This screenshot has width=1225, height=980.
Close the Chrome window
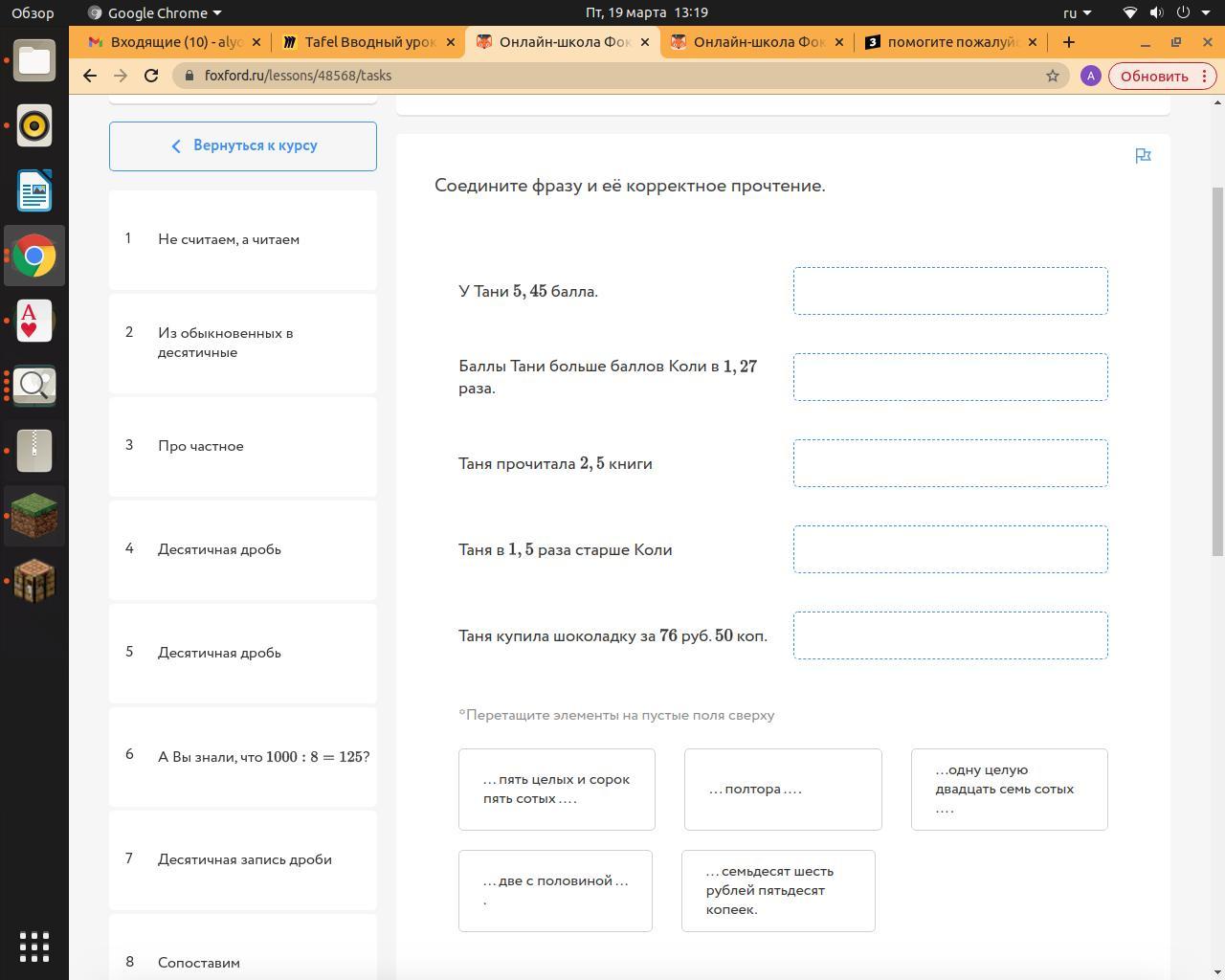(1207, 42)
